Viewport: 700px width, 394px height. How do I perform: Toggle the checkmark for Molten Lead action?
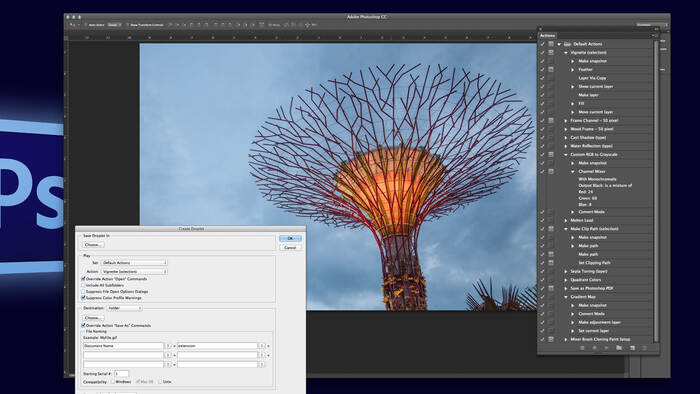pyautogui.click(x=542, y=220)
